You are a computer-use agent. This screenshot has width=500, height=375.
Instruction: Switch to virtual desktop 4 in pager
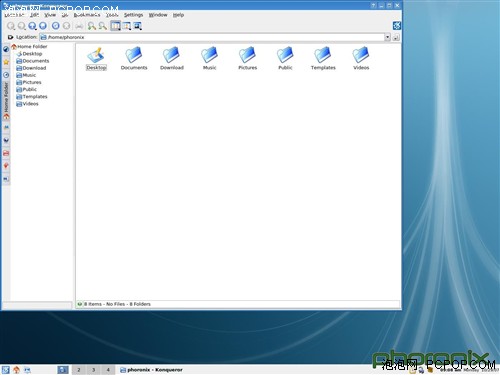coord(108,370)
